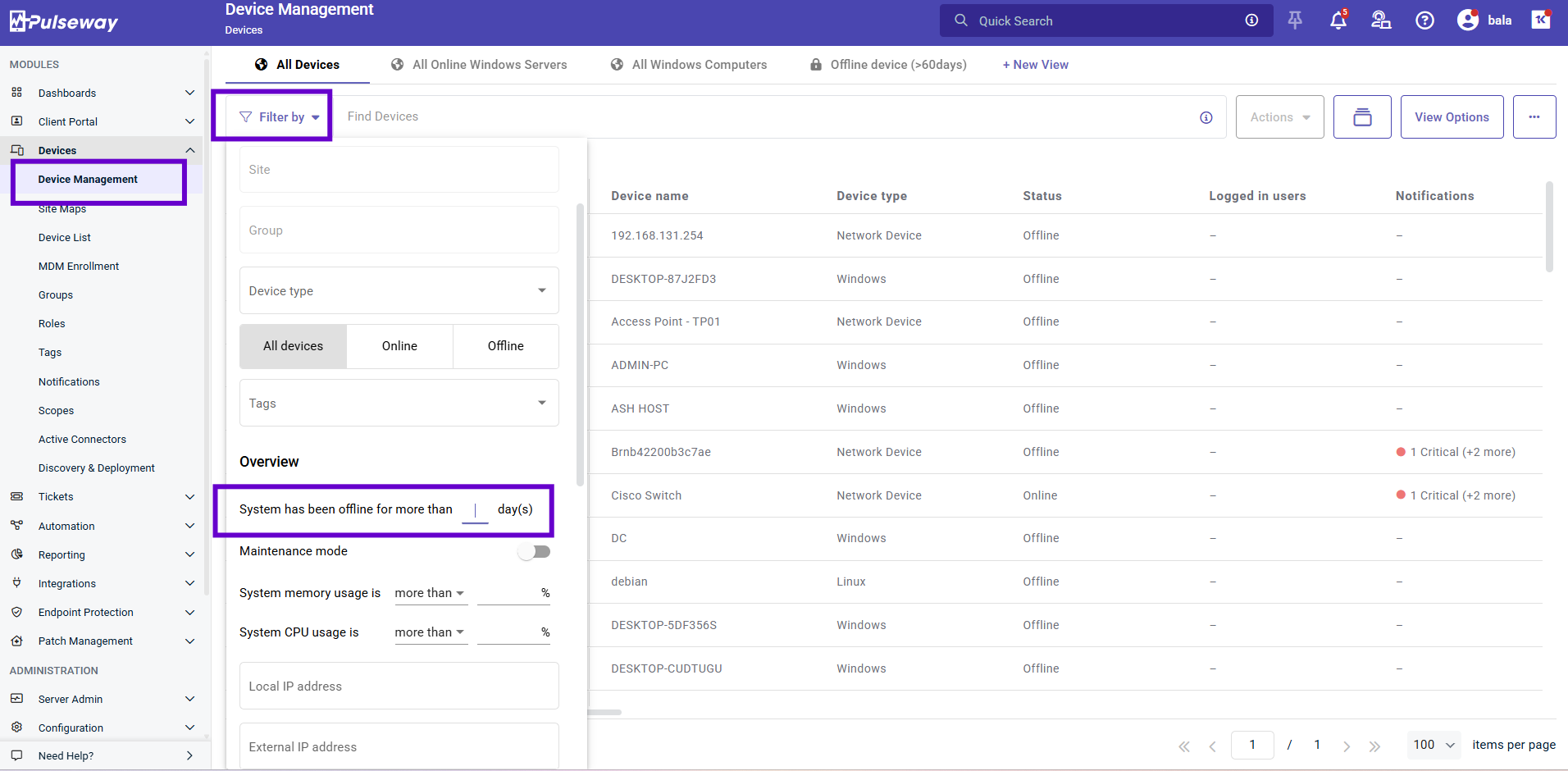This screenshot has height=771, width=1568.
Task: Open the Device type dropdown
Action: tap(399, 290)
